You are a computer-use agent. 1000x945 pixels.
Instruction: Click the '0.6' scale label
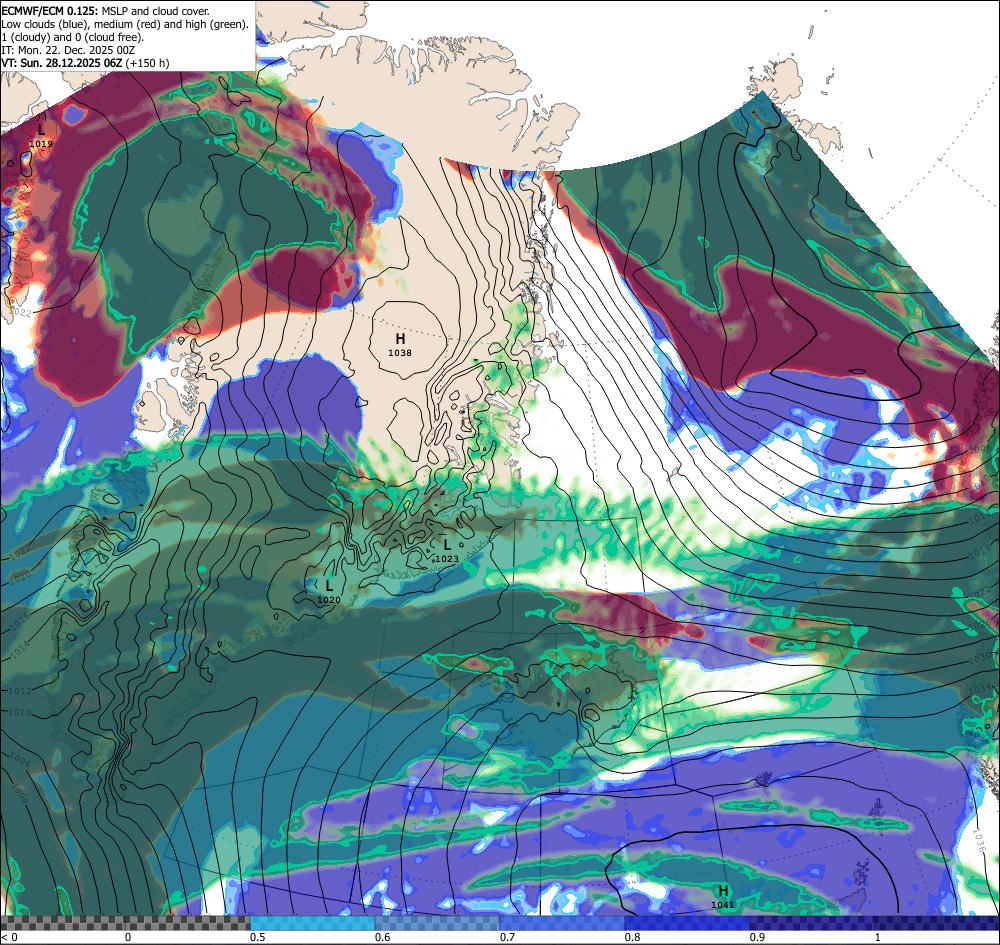click(x=383, y=937)
